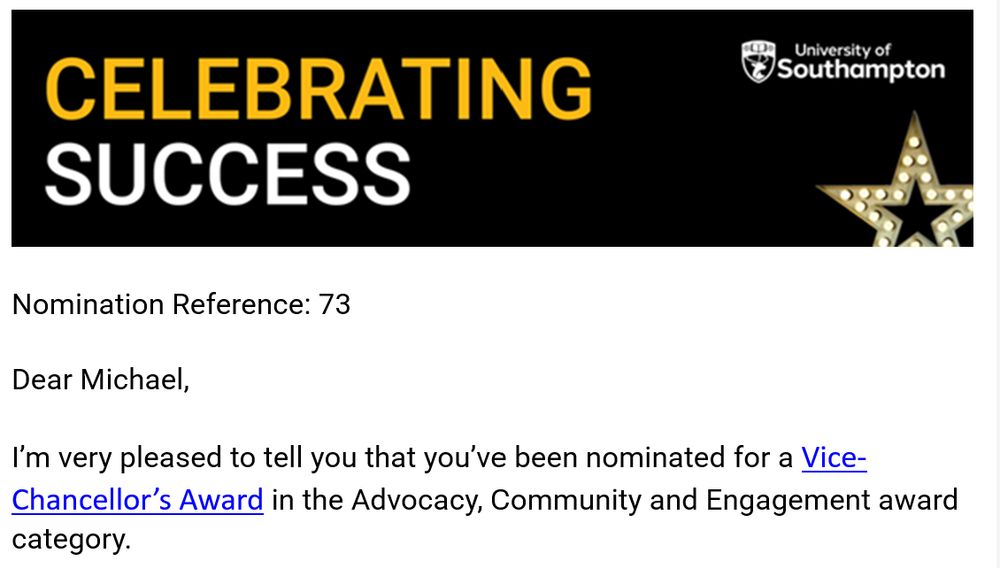Click the word 'Chancellor's' in the link
Screen dimensions: 1000x568
coord(91,499)
